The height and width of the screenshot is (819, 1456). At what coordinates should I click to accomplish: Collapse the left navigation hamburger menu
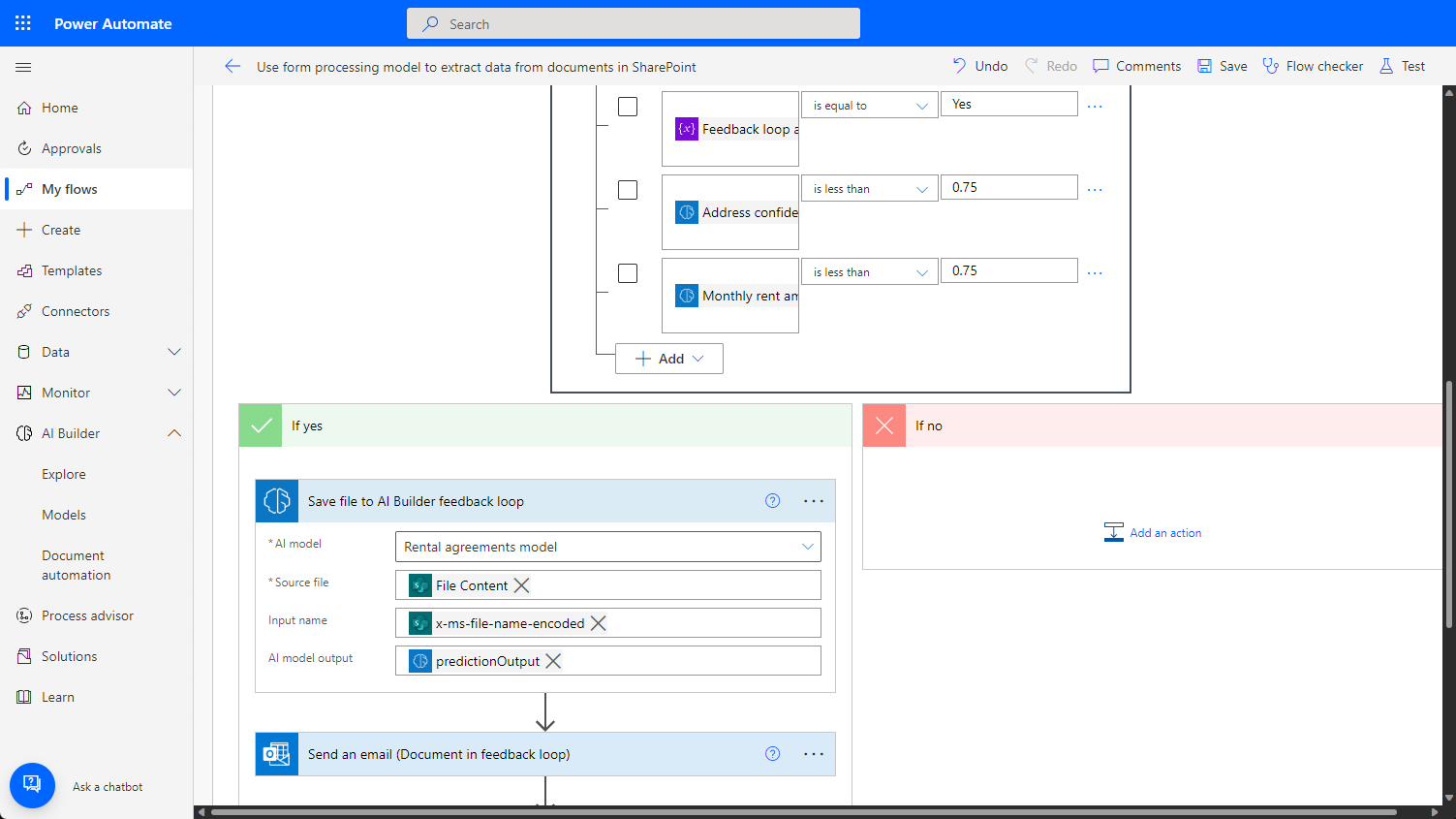[23, 67]
